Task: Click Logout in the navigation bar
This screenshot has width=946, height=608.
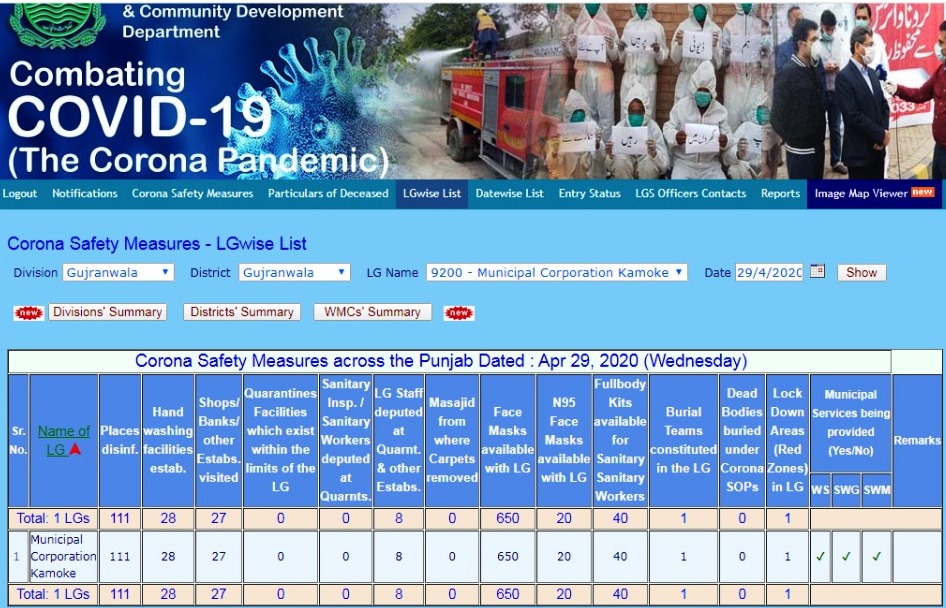Action: click(x=20, y=194)
